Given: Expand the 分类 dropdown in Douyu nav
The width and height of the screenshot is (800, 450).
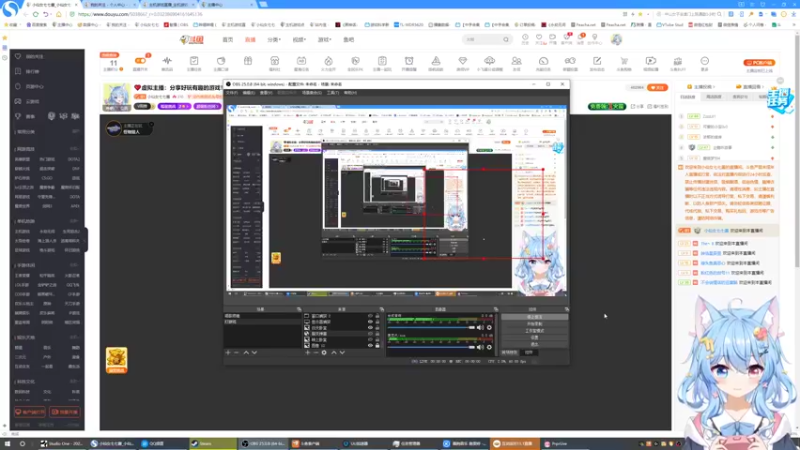Looking at the screenshot, I should [274, 39].
